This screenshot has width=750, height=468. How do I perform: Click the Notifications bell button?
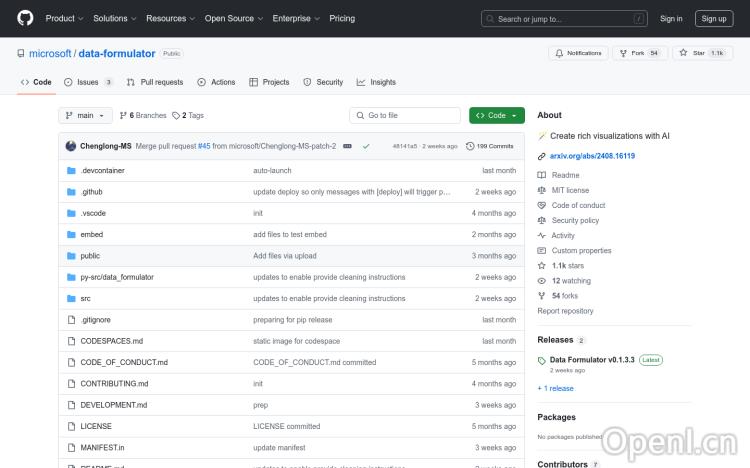[579, 53]
